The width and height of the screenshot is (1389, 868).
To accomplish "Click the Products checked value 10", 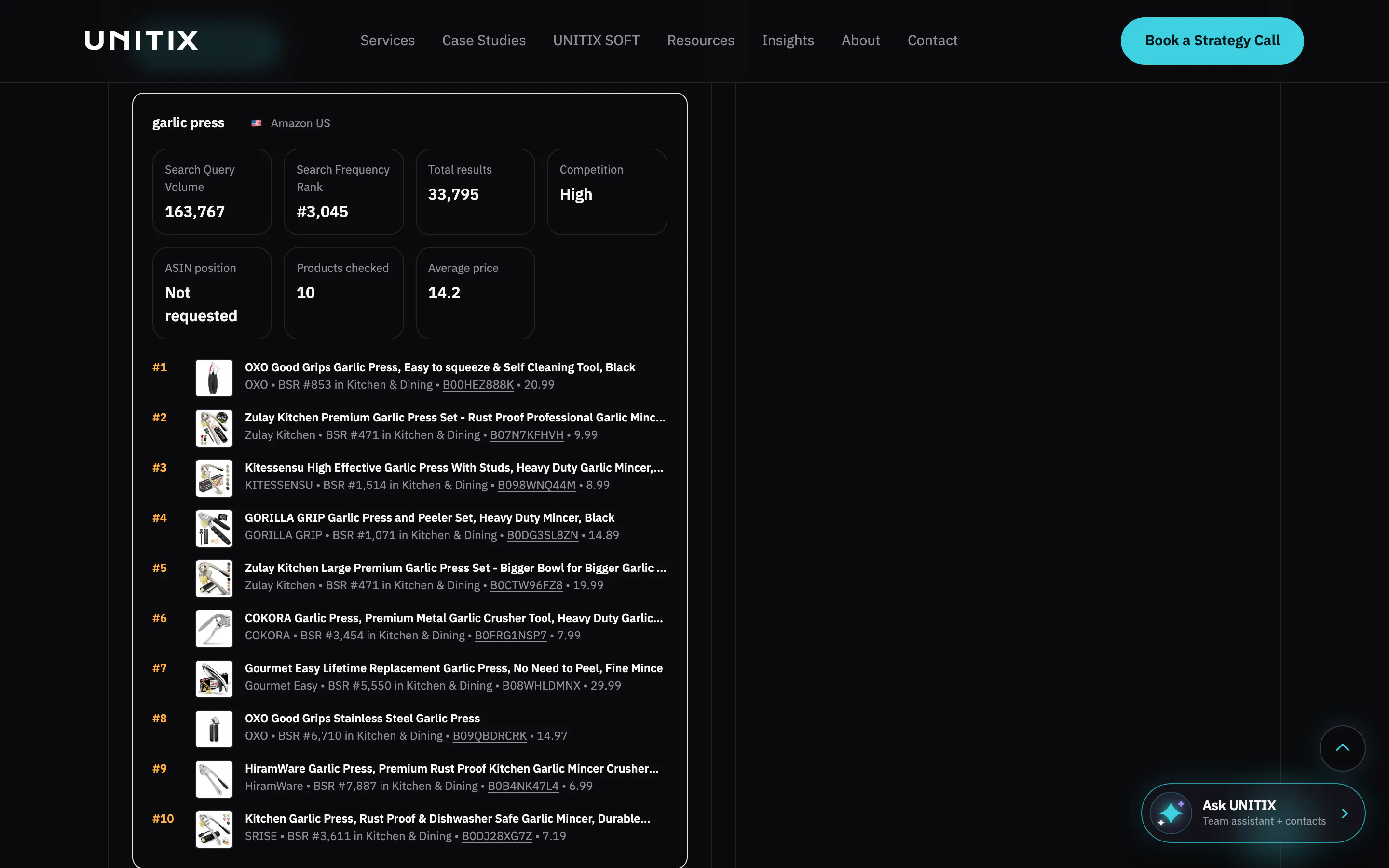I will pos(306,293).
